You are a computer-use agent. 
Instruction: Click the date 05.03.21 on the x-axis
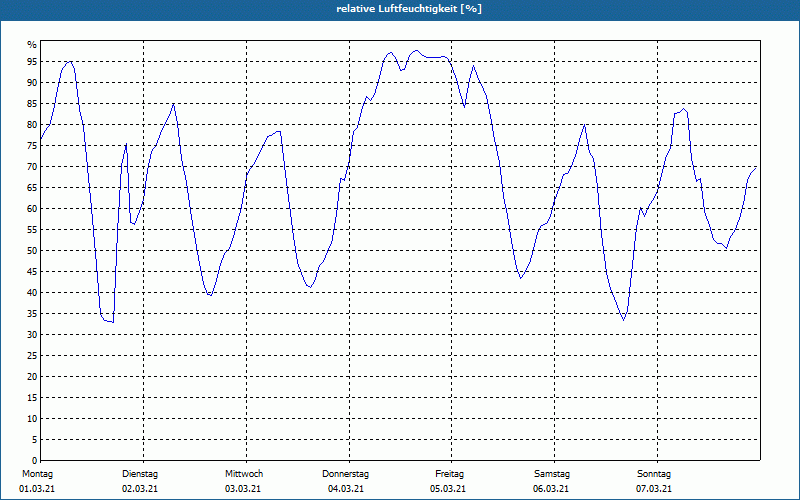pos(448,489)
